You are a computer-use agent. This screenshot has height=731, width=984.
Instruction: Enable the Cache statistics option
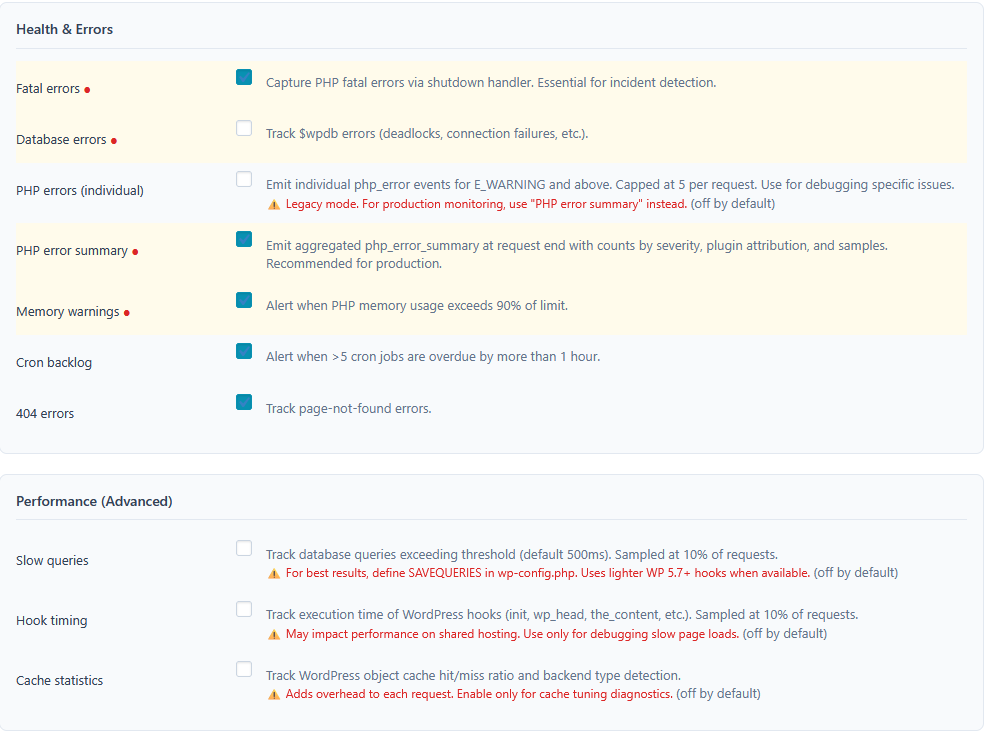[244, 669]
